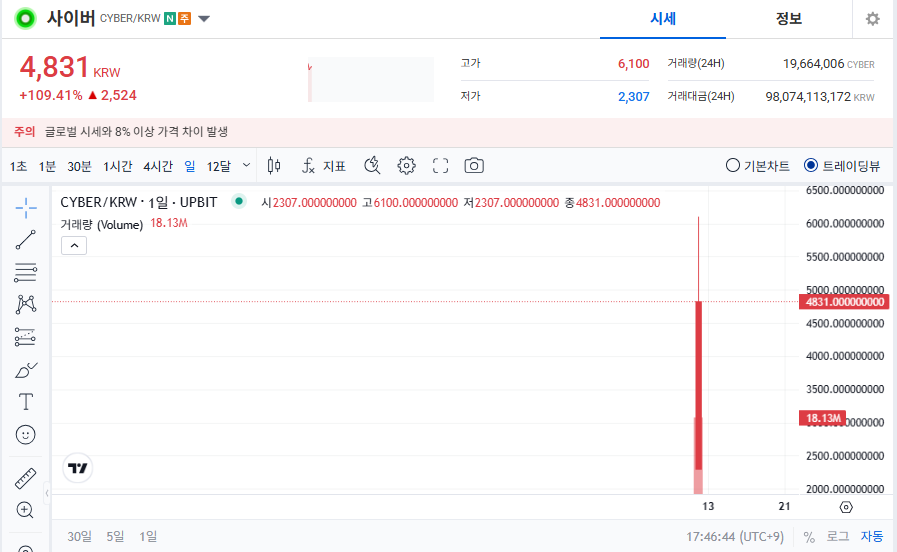Click the 18.13M volume axis label
Viewport: 897px width, 552px height.
tap(822, 418)
